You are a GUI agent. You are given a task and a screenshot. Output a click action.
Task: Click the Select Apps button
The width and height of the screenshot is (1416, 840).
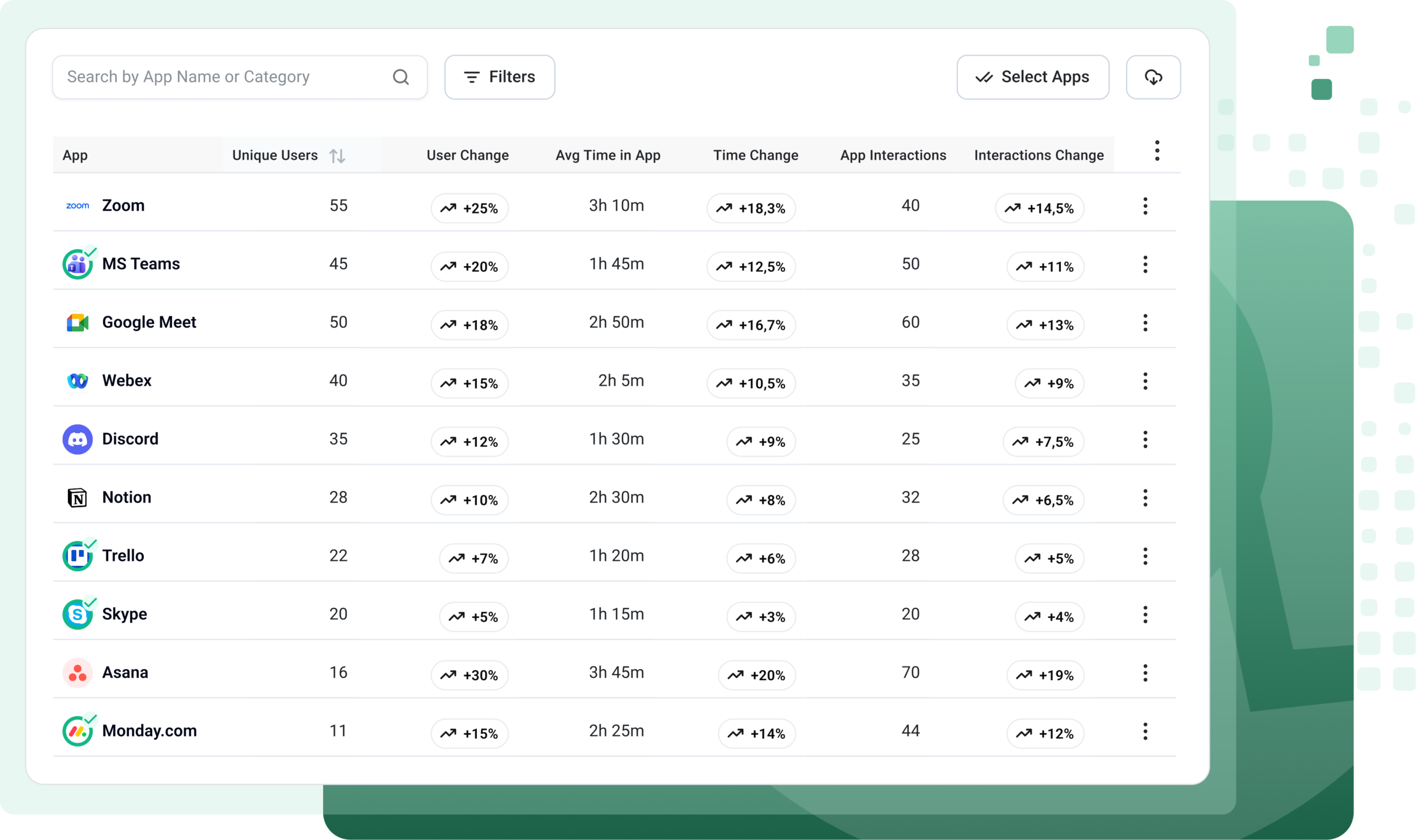(1033, 77)
